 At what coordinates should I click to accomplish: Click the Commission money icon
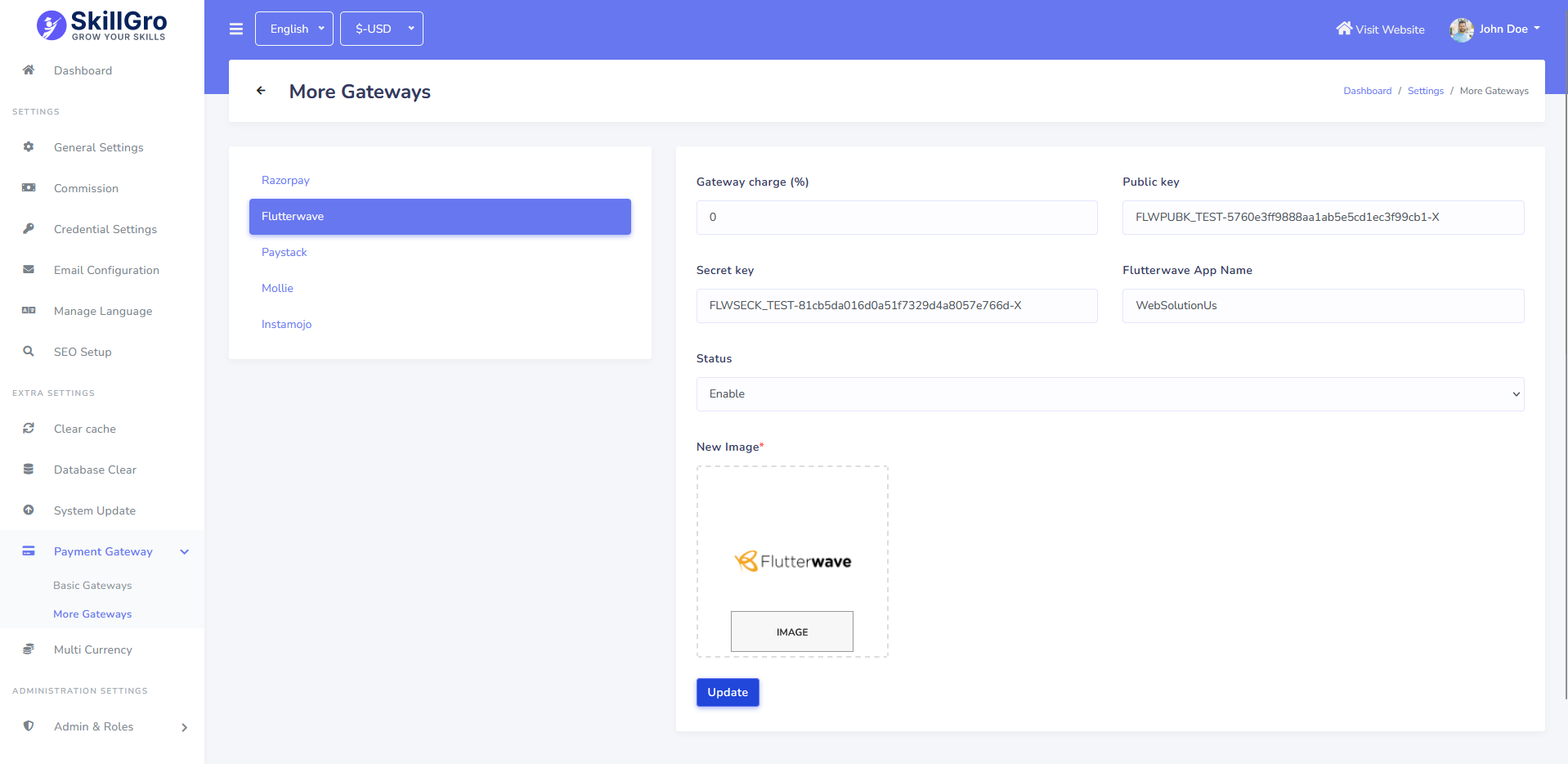click(x=29, y=188)
